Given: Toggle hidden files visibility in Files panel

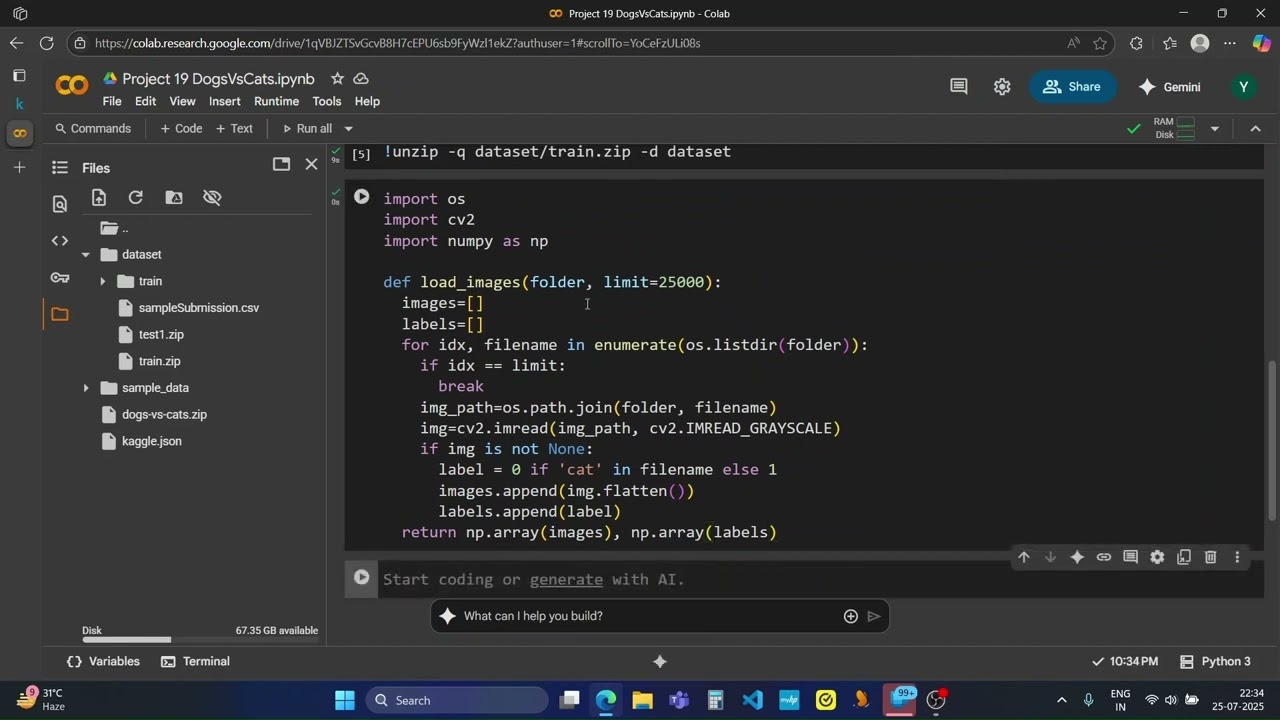Looking at the screenshot, I should tap(212, 198).
